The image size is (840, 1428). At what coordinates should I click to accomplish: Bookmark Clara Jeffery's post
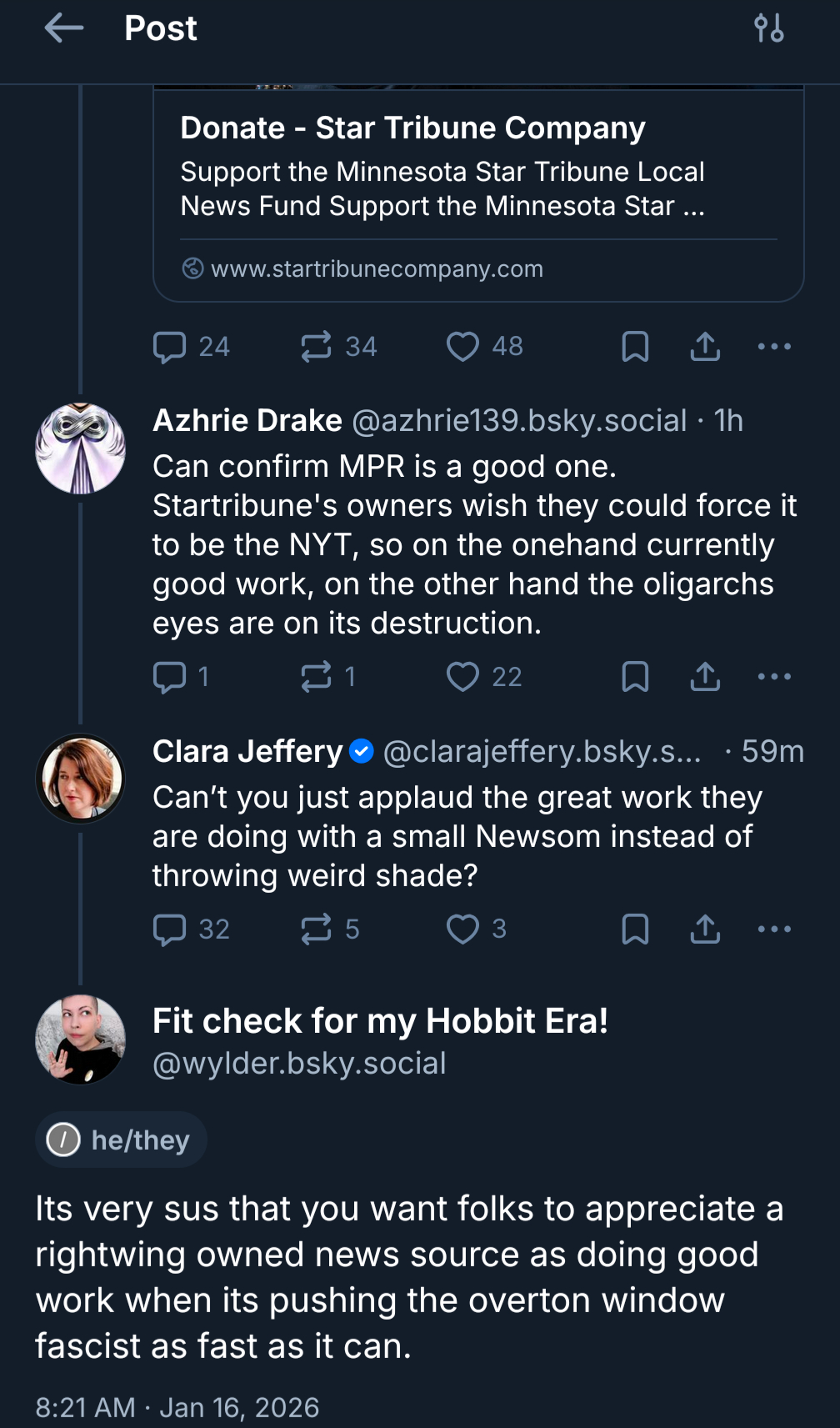[635, 929]
